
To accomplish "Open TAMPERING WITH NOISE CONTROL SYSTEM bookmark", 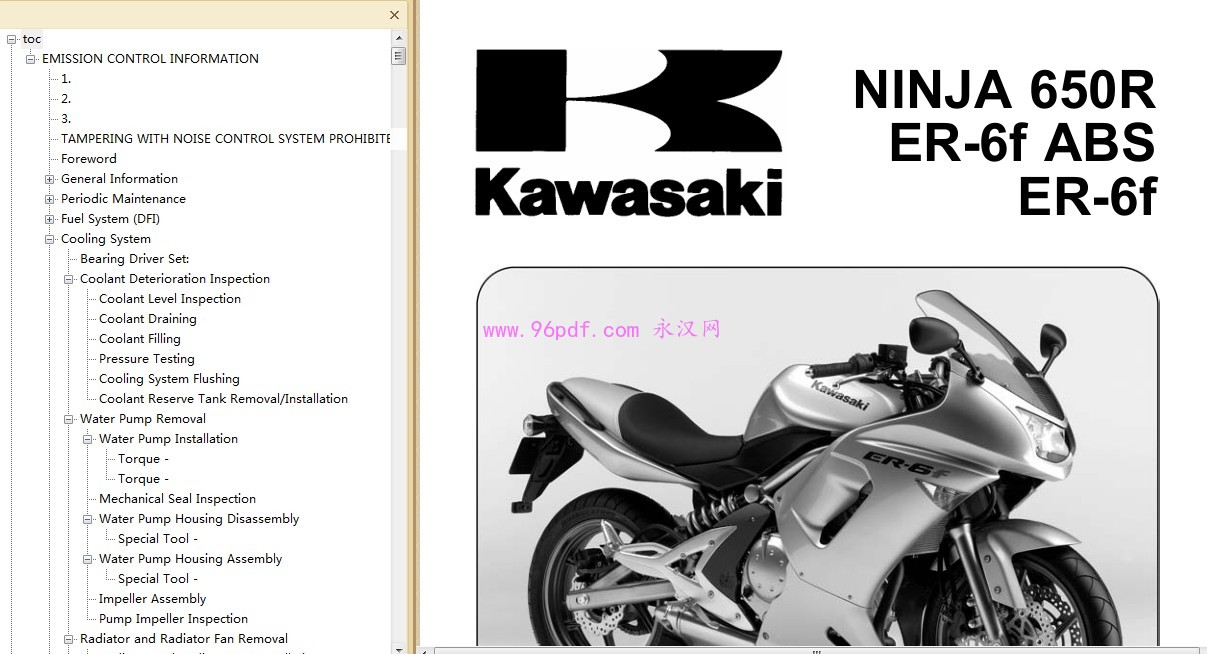I will (x=225, y=139).
